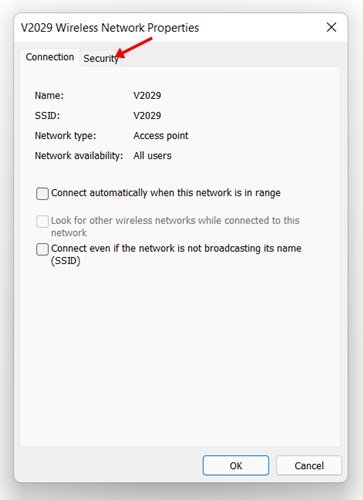Switch to the Security tab
Screen dimensions: 363x500
click(101, 58)
